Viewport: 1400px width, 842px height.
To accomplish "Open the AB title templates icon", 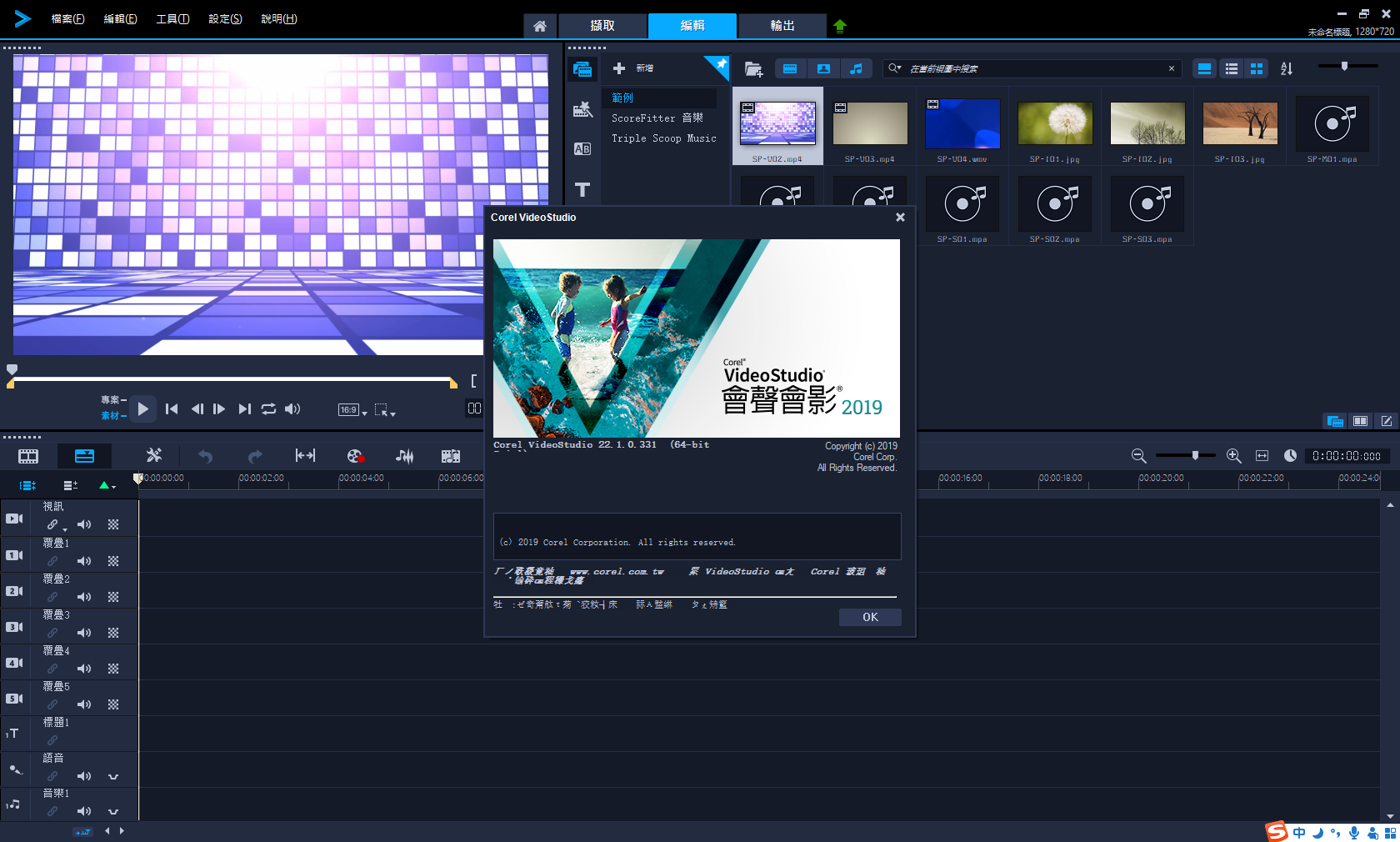I will [582, 149].
